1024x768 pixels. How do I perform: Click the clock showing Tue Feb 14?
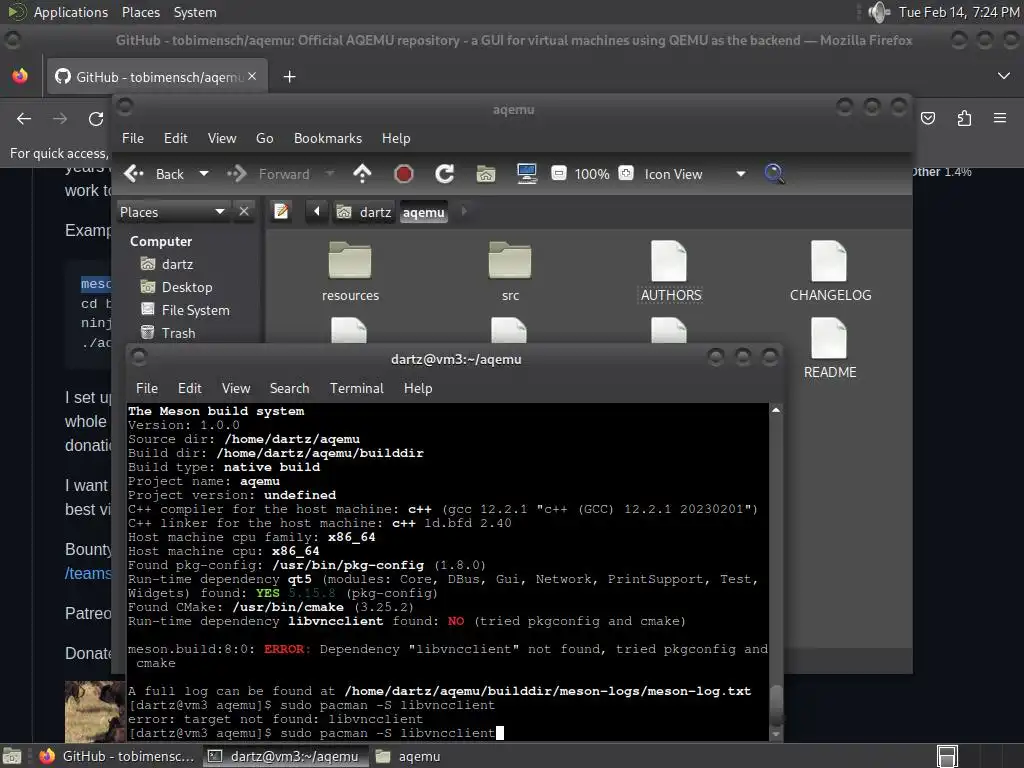click(957, 12)
